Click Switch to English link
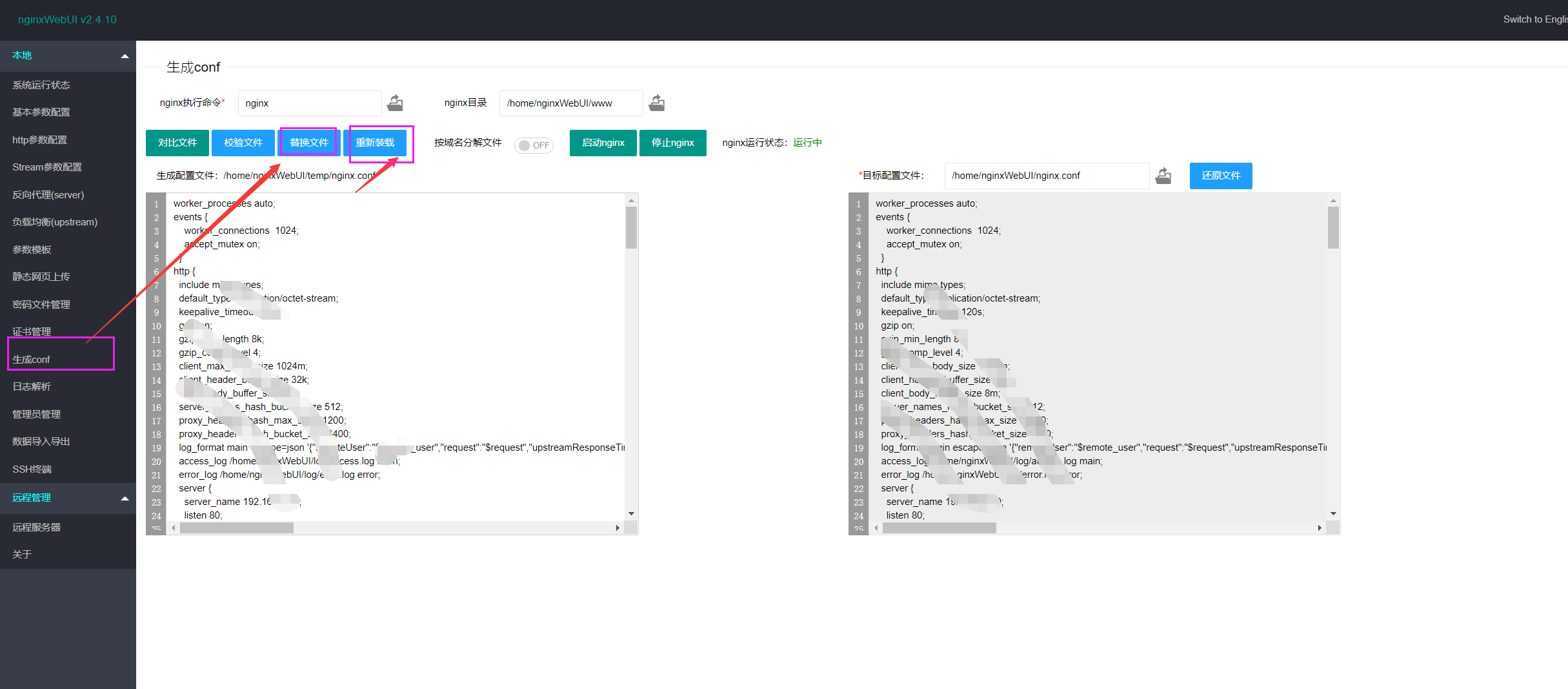Image resolution: width=1568 pixels, height=689 pixels. pyautogui.click(x=1535, y=19)
